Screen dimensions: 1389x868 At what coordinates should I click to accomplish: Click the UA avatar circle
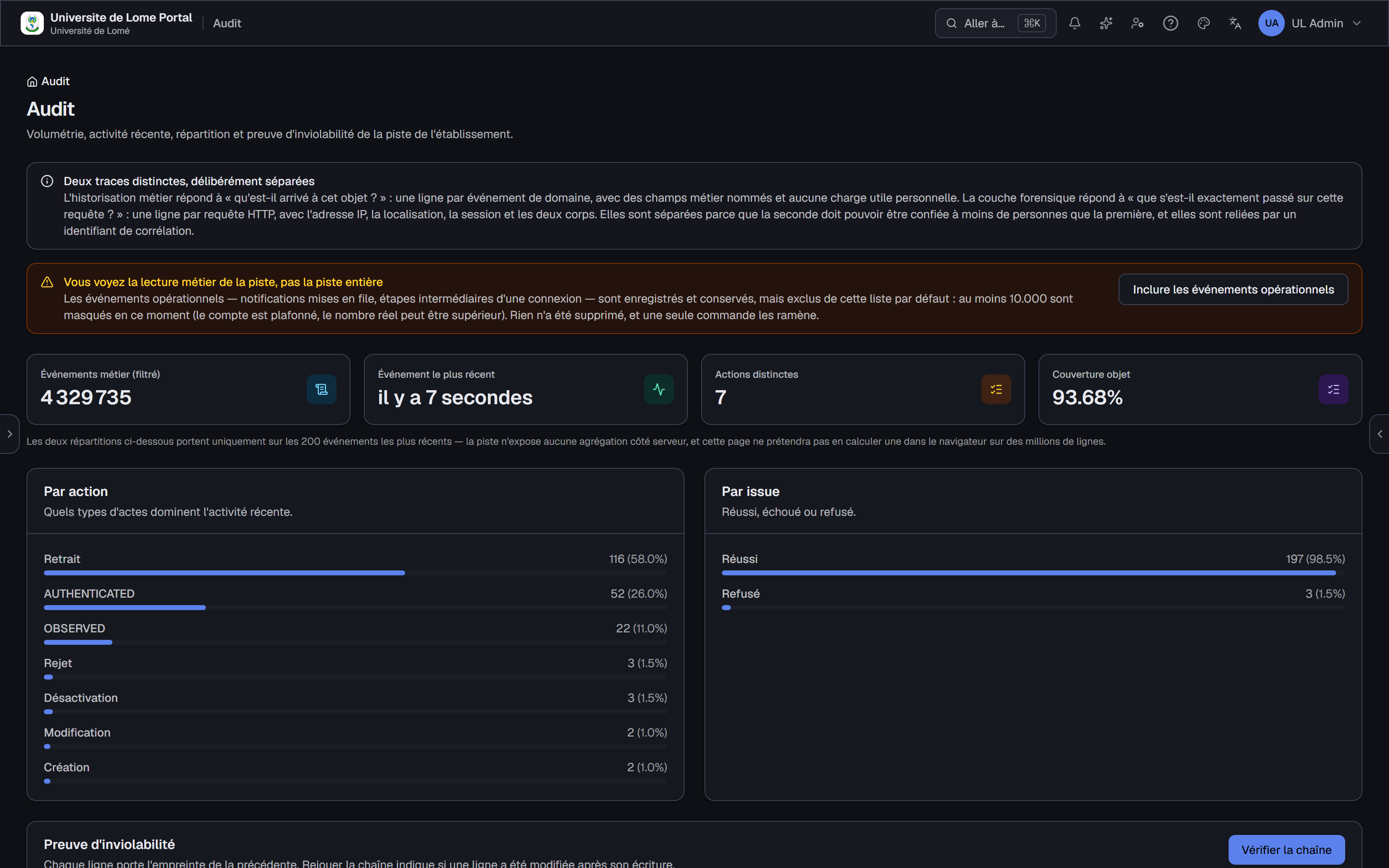pos(1271,23)
